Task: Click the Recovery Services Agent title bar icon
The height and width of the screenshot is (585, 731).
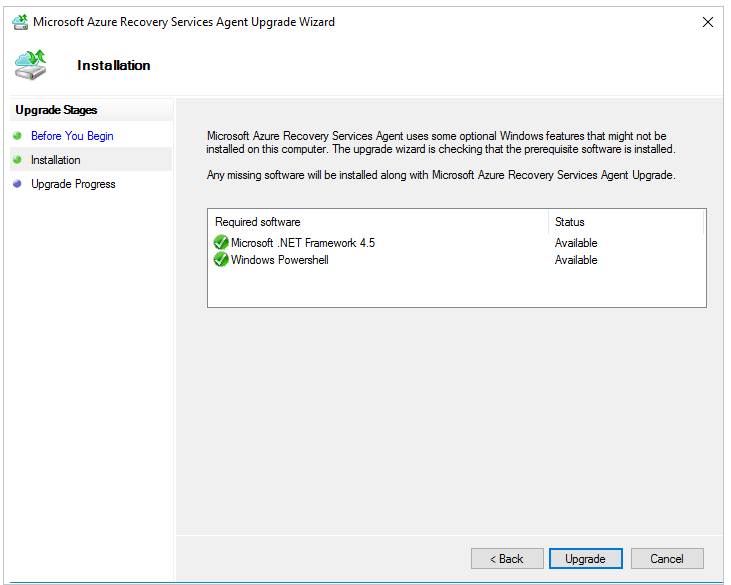Action: pos(20,22)
